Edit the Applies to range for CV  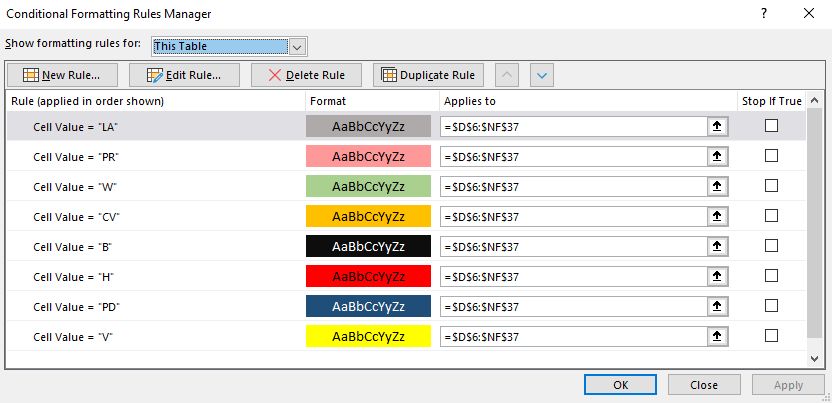point(574,217)
